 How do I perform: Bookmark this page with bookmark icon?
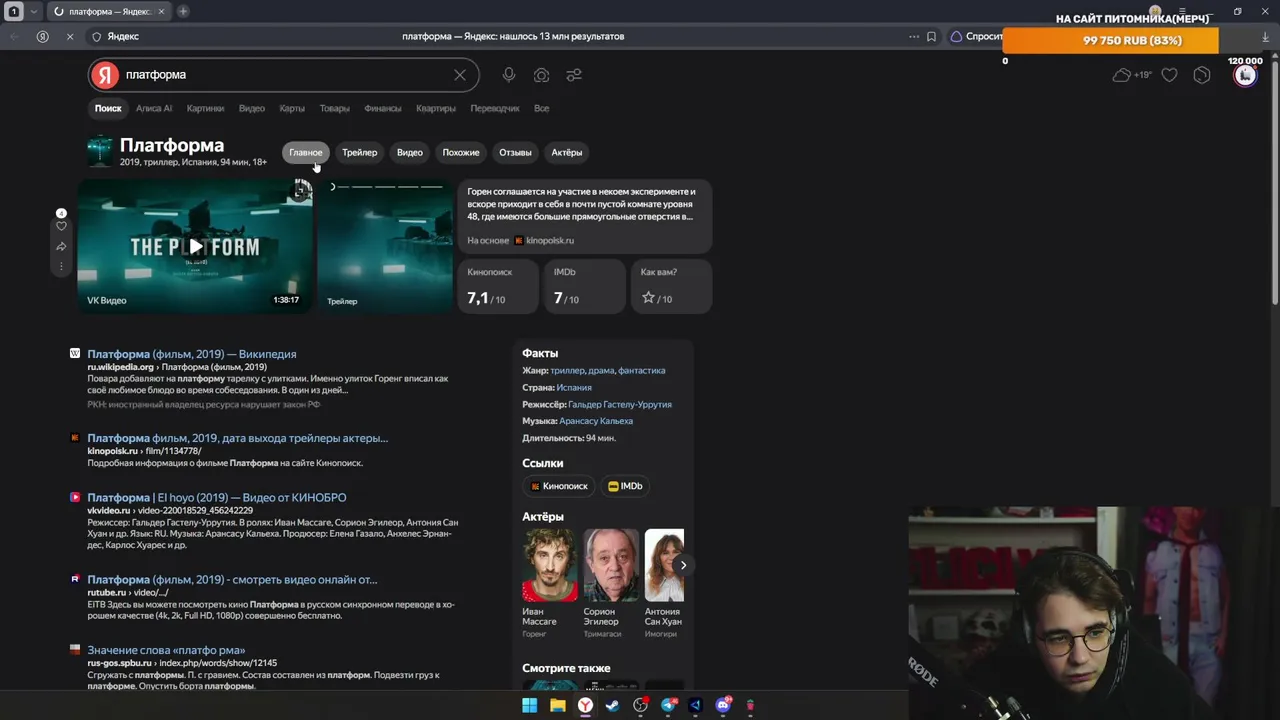click(x=931, y=36)
